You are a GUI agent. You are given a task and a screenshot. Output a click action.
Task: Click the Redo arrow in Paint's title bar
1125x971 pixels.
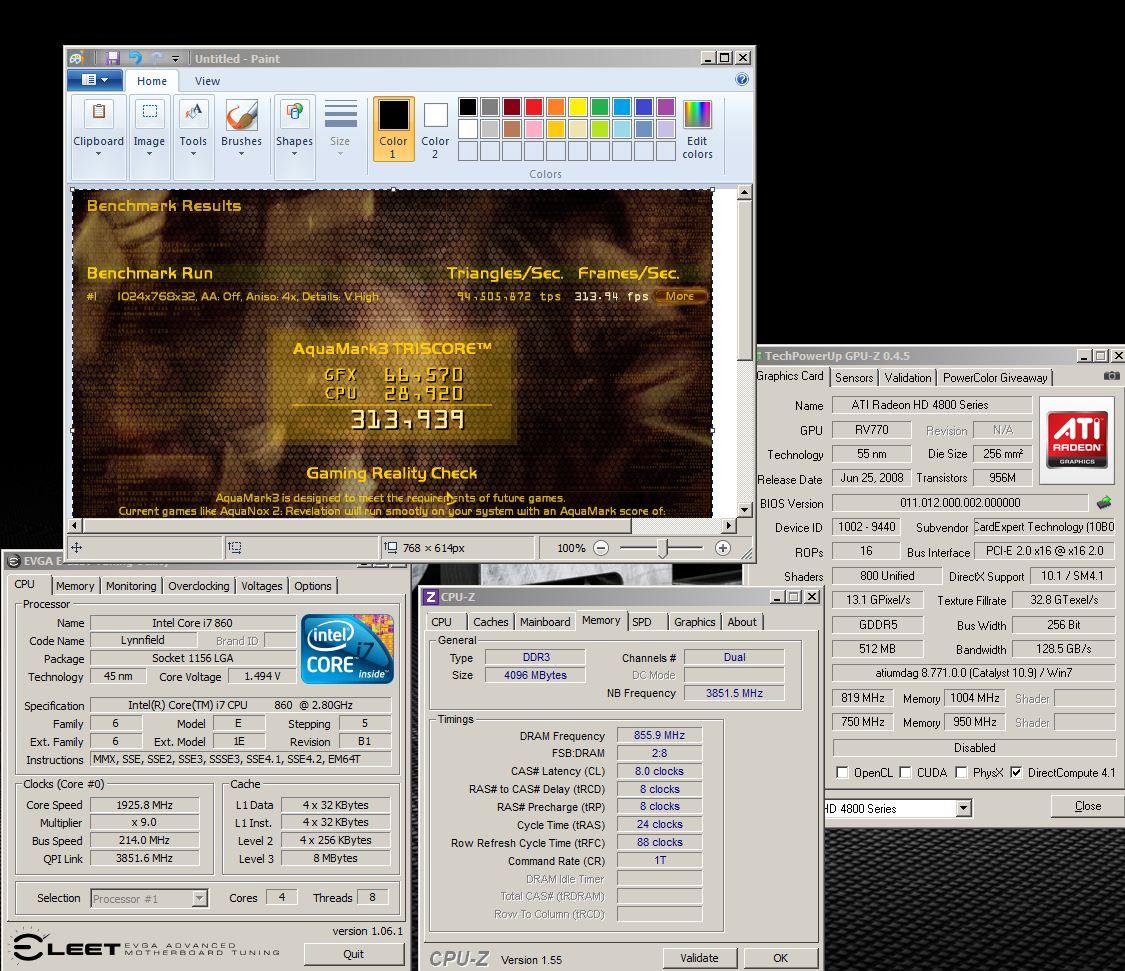tap(156, 58)
